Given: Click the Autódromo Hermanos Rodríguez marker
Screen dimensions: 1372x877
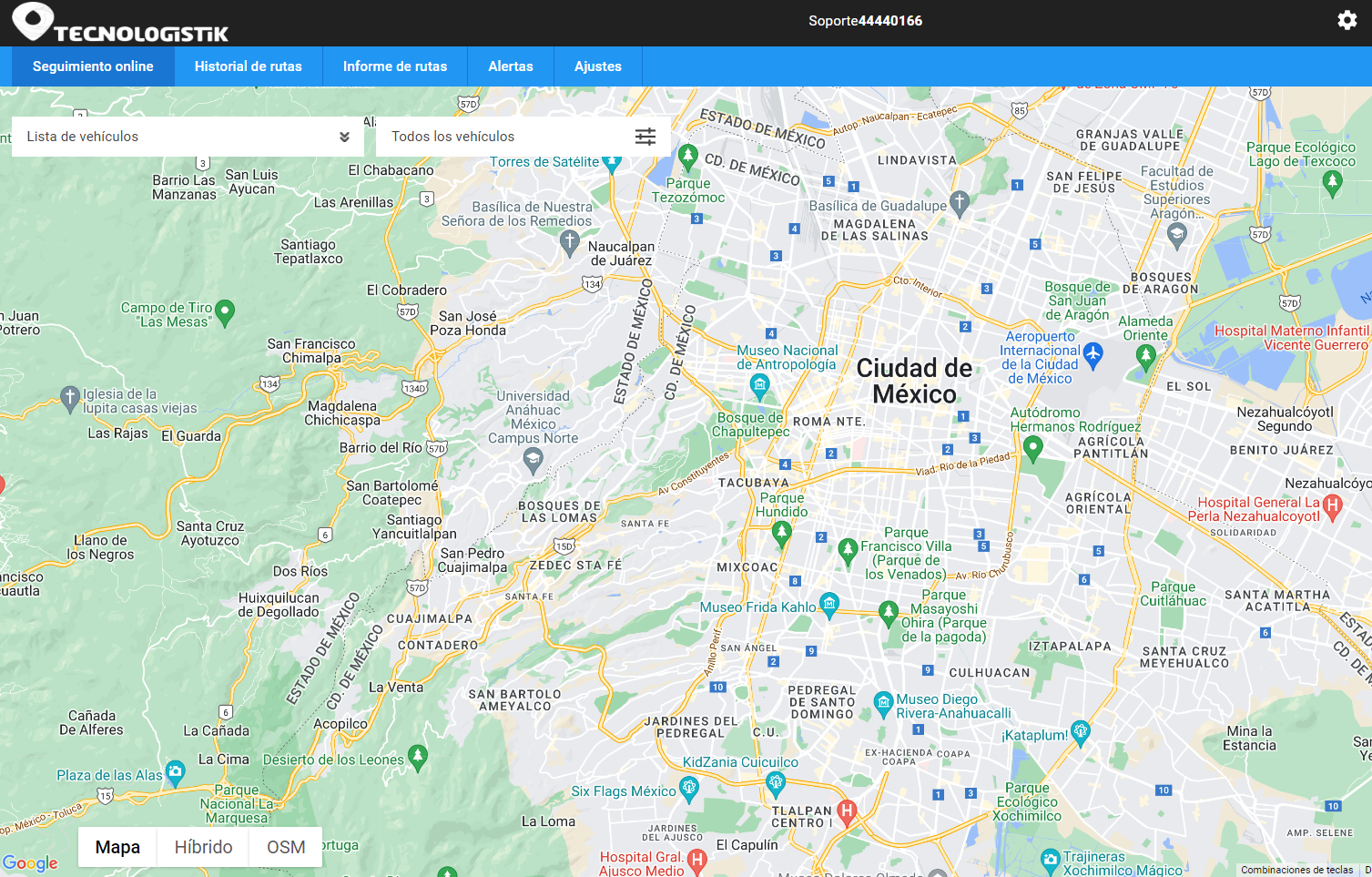Looking at the screenshot, I should coord(1032,448).
